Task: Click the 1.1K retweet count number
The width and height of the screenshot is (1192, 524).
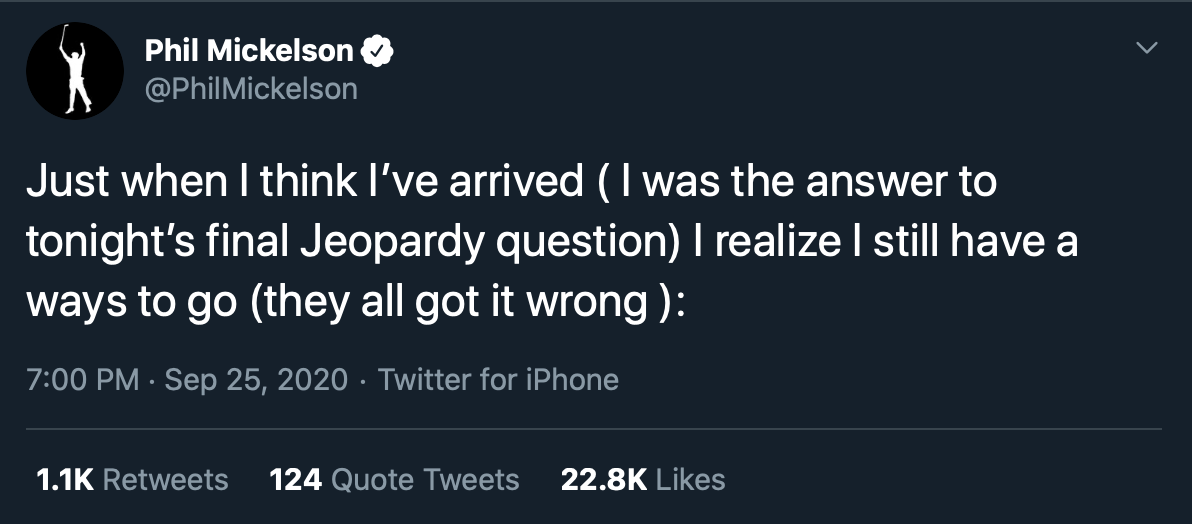Action: tap(65, 479)
